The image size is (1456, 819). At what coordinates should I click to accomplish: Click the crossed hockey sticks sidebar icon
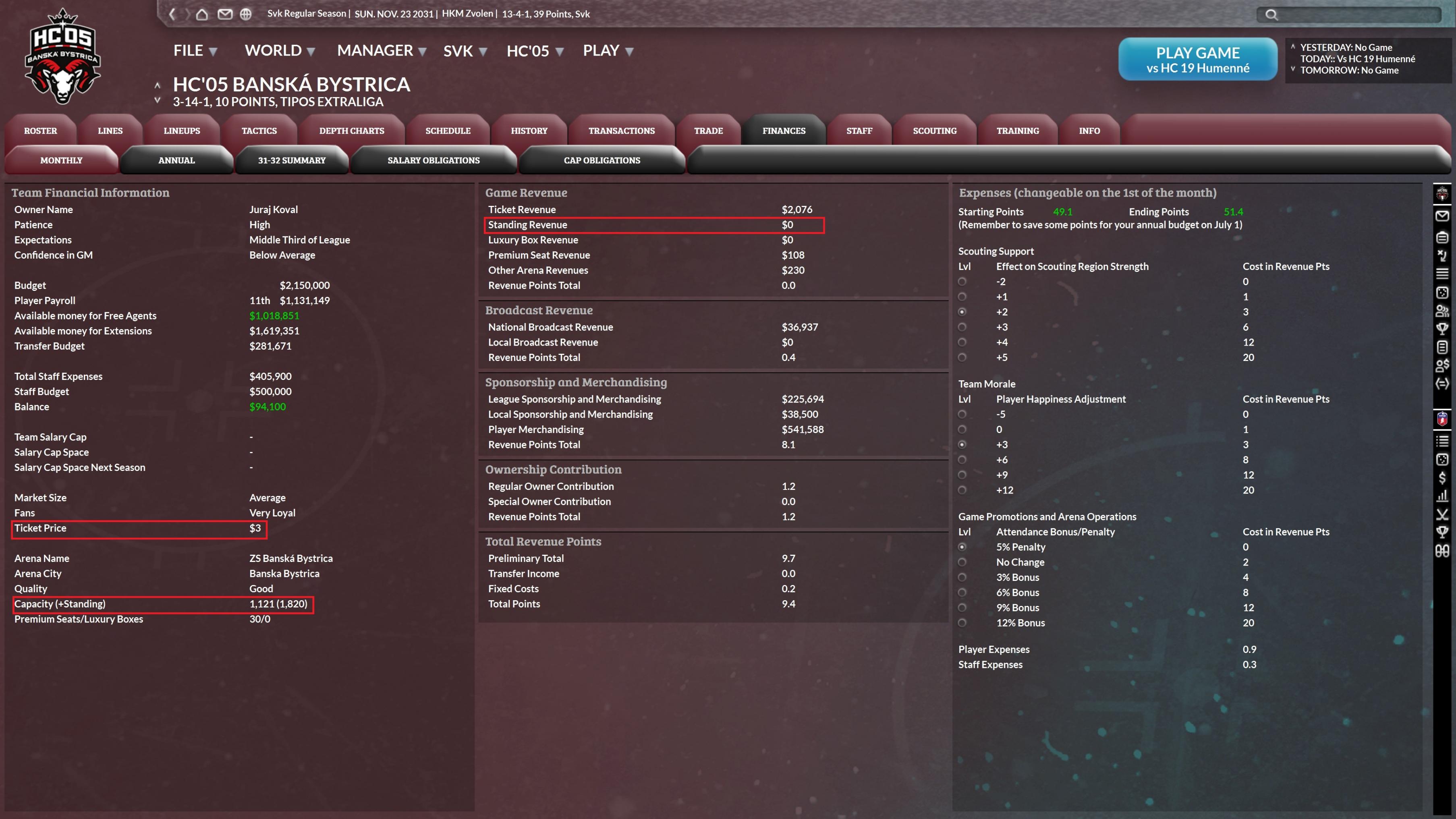tap(1442, 514)
